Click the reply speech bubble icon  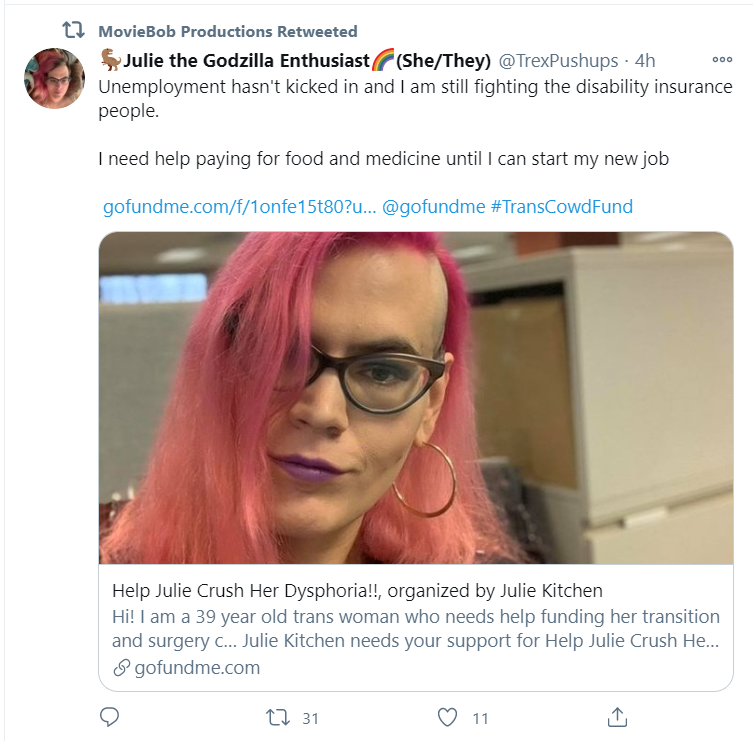[109, 717]
